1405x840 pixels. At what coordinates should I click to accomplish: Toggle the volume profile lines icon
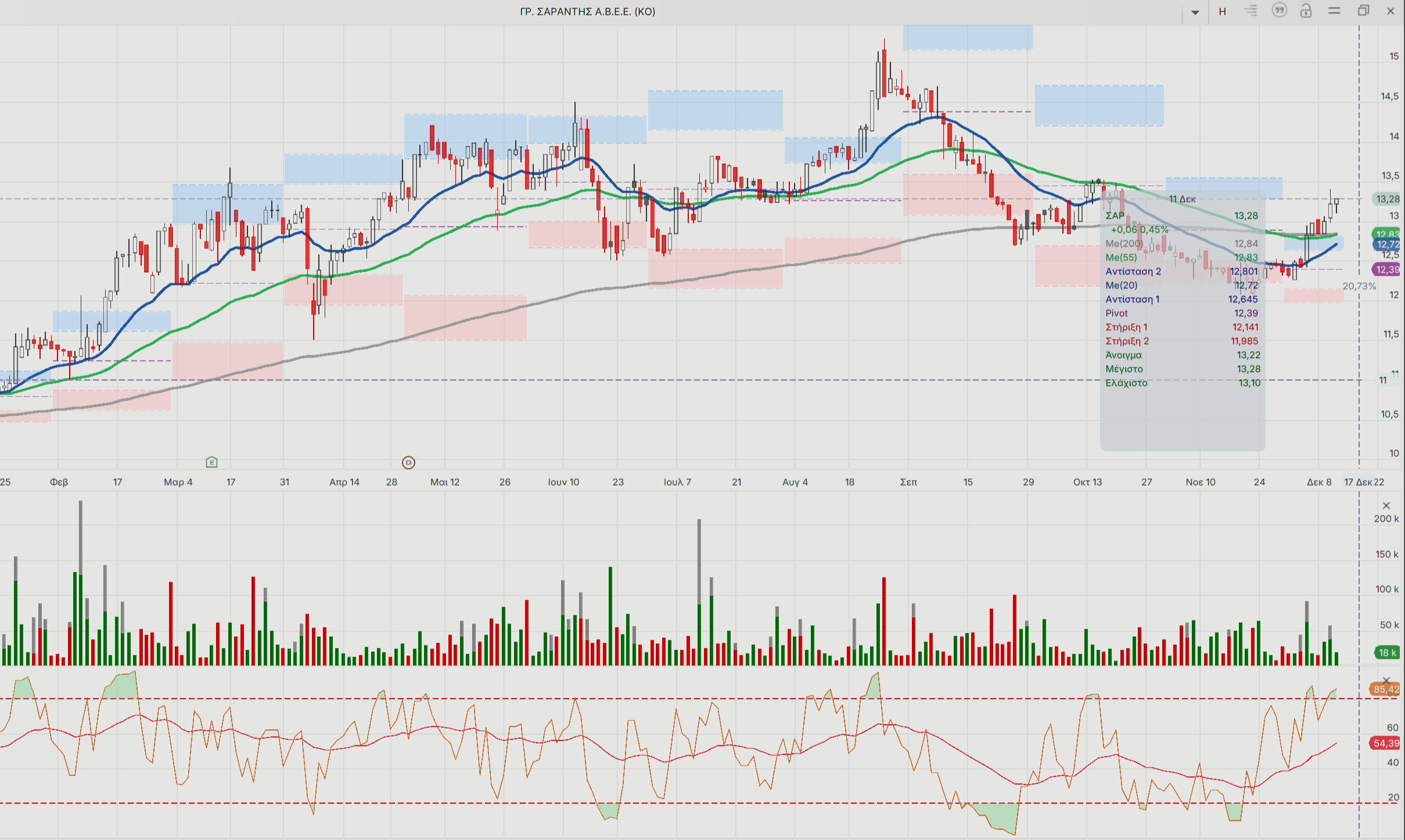(1251, 11)
